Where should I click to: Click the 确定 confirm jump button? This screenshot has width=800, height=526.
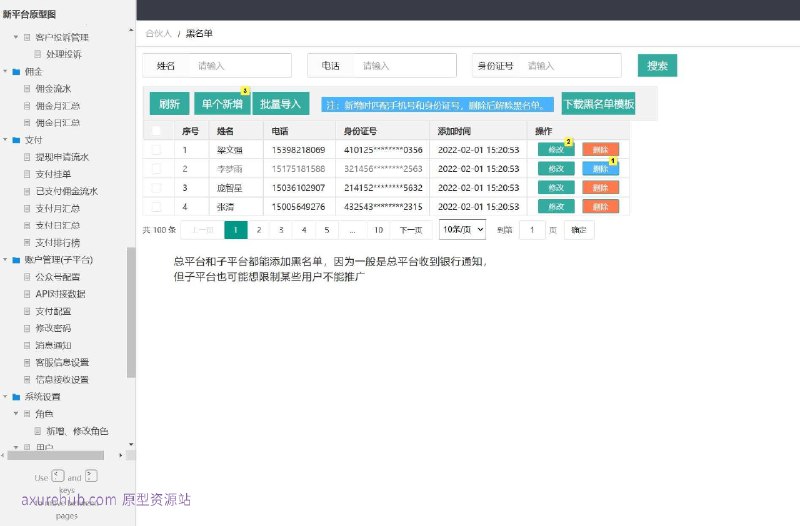(x=579, y=230)
